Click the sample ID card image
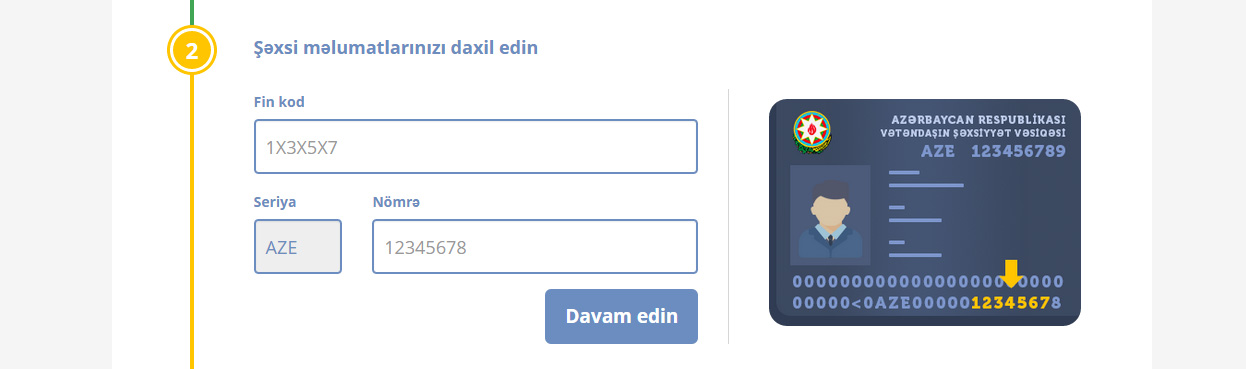1246x369 pixels. click(x=925, y=212)
